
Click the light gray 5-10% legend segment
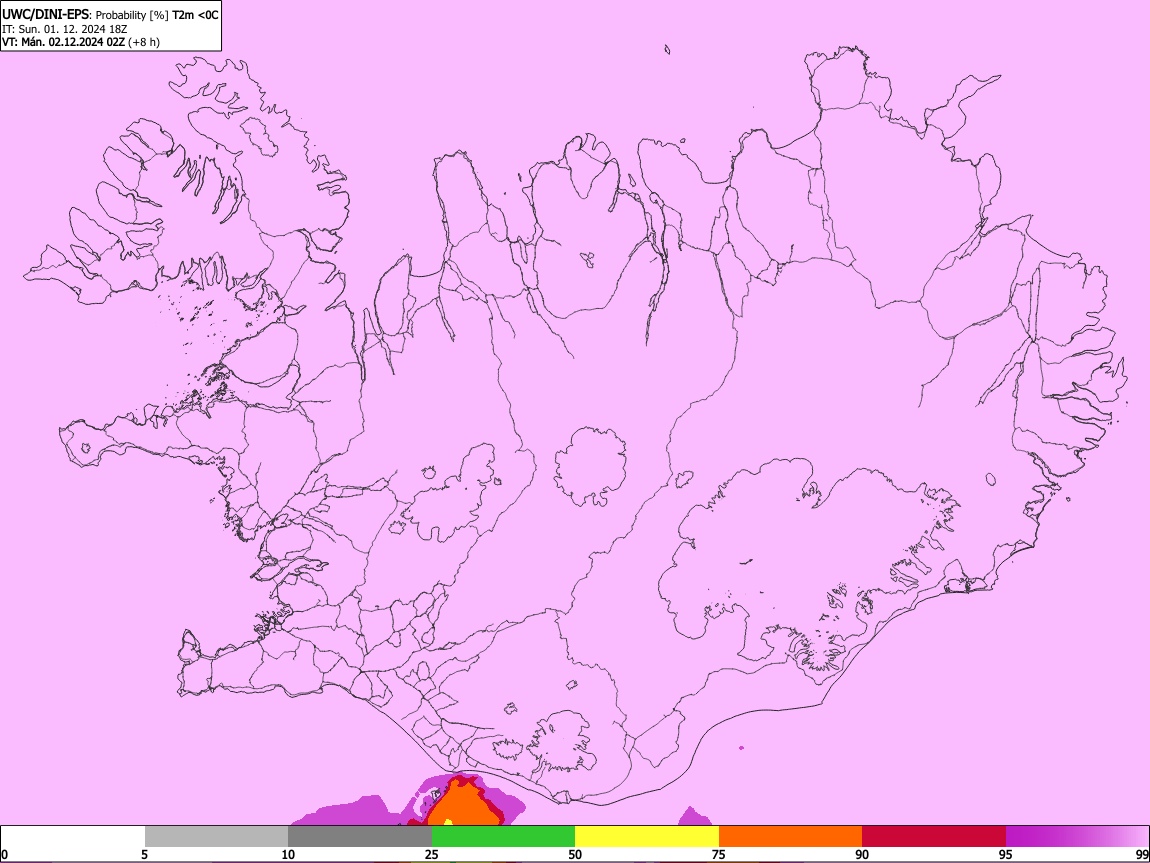[x=216, y=837]
